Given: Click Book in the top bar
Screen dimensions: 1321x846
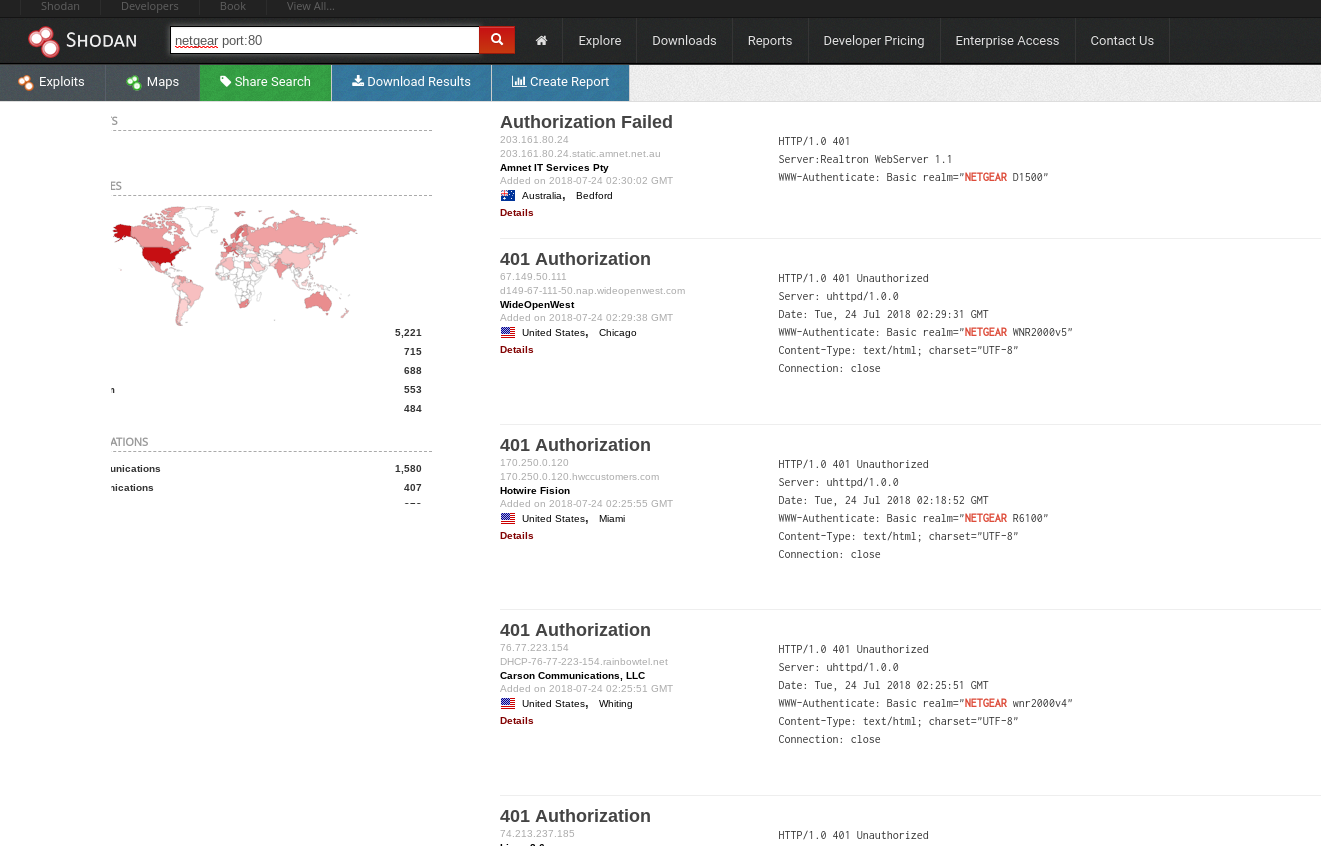Looking at the screenshot, I should click(233, 7).
